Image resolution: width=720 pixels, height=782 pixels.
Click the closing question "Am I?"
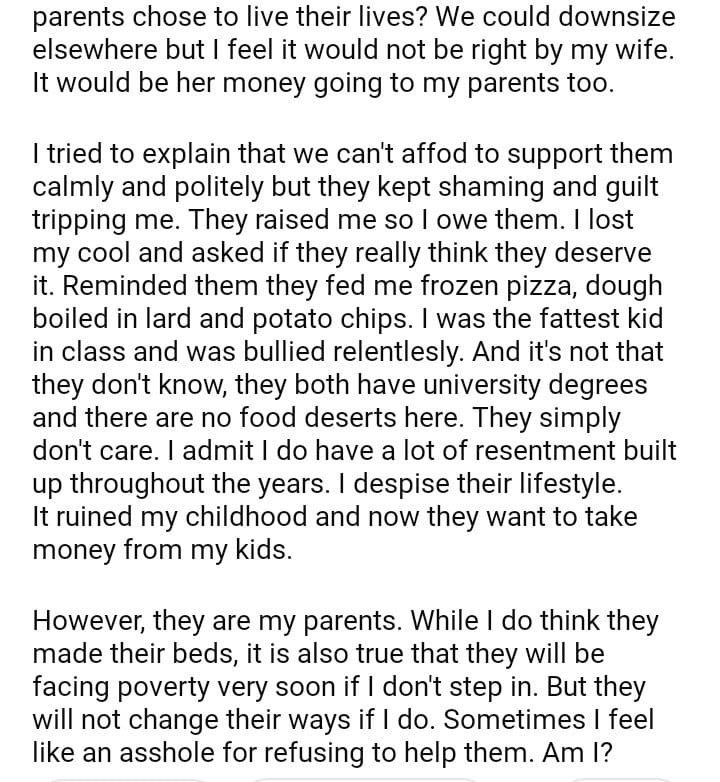pos(590,751)
